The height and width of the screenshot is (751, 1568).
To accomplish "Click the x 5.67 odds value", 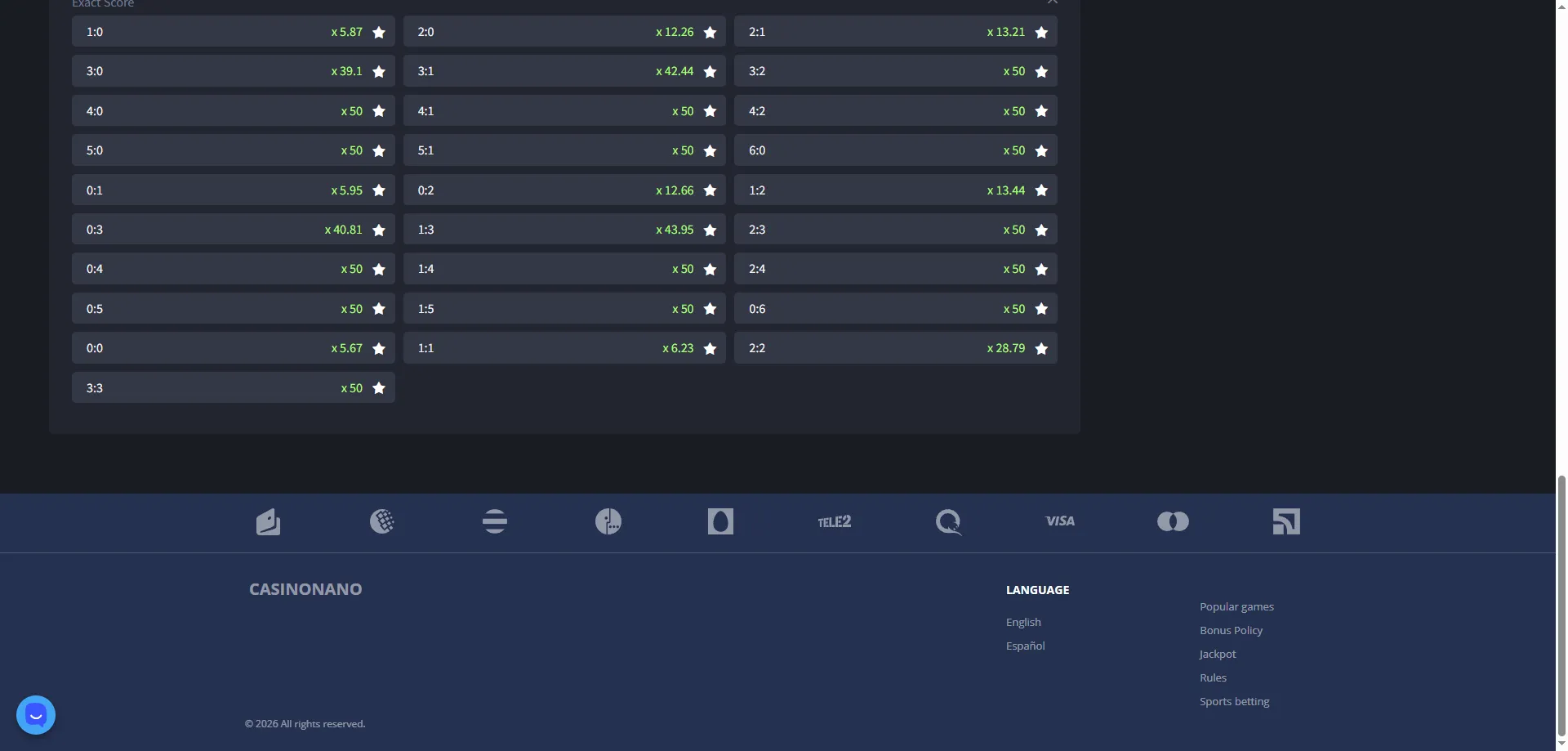I will [346, 348].
